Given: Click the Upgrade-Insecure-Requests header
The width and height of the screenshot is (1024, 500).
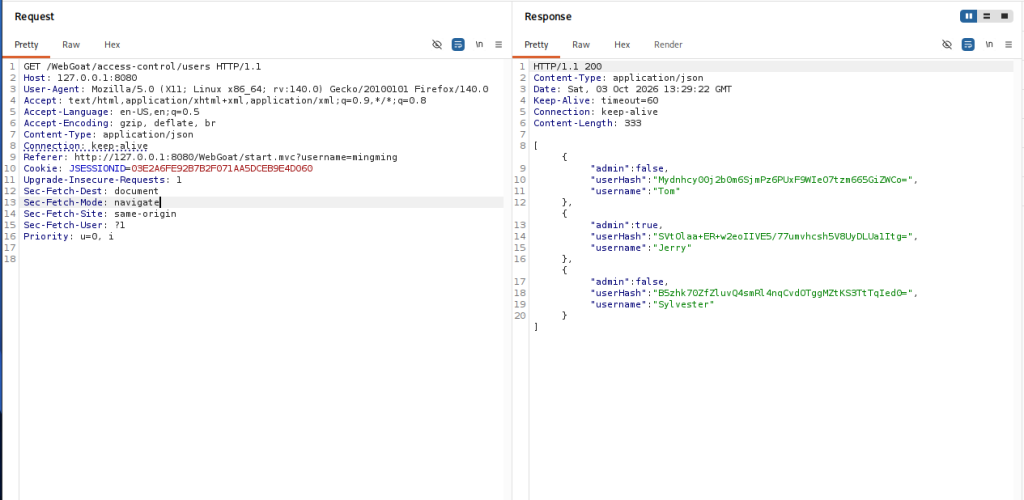Looking at the screenshot, I should pos(103,180).
